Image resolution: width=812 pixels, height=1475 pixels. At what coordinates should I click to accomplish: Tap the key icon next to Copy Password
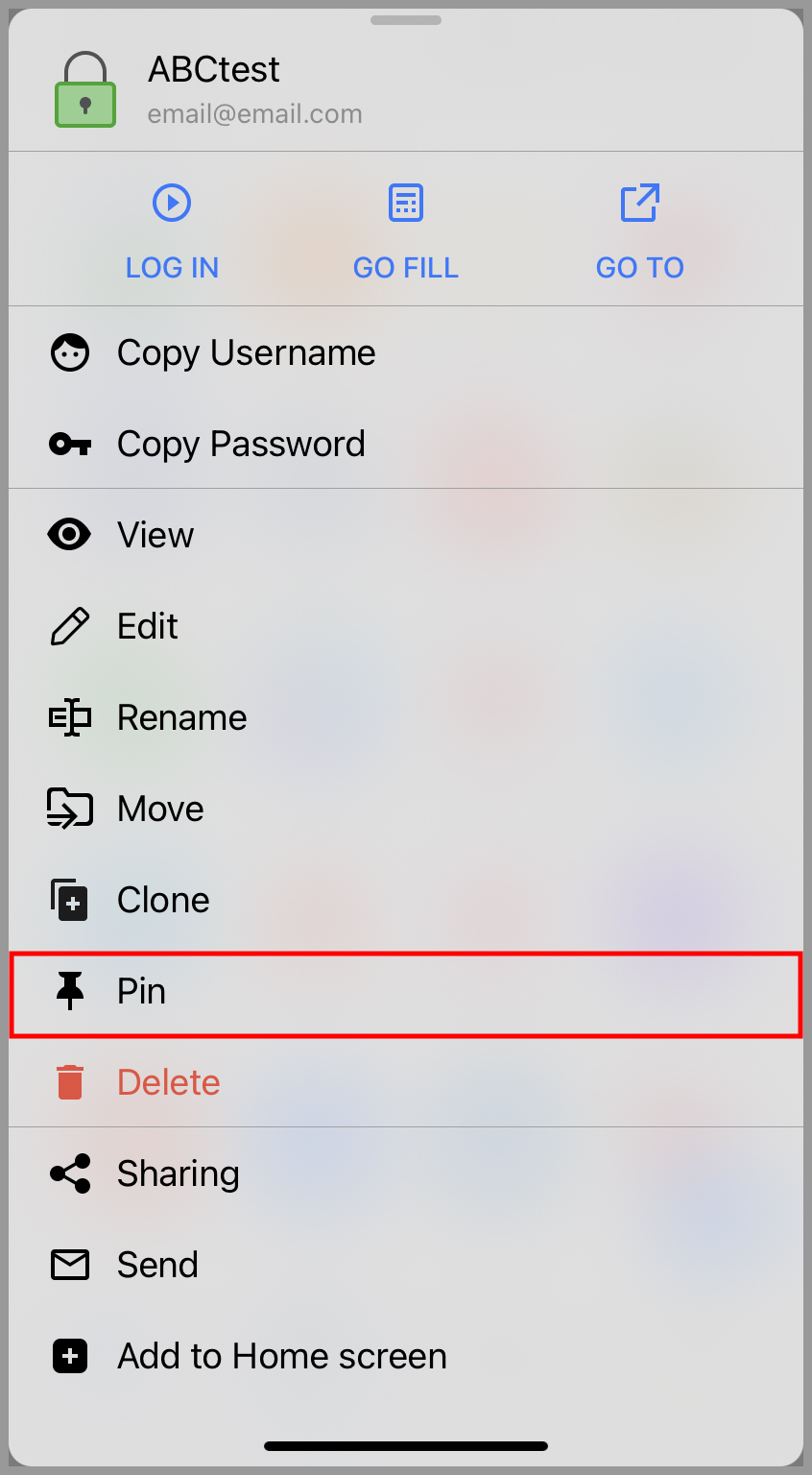click(x=69, y=444)
